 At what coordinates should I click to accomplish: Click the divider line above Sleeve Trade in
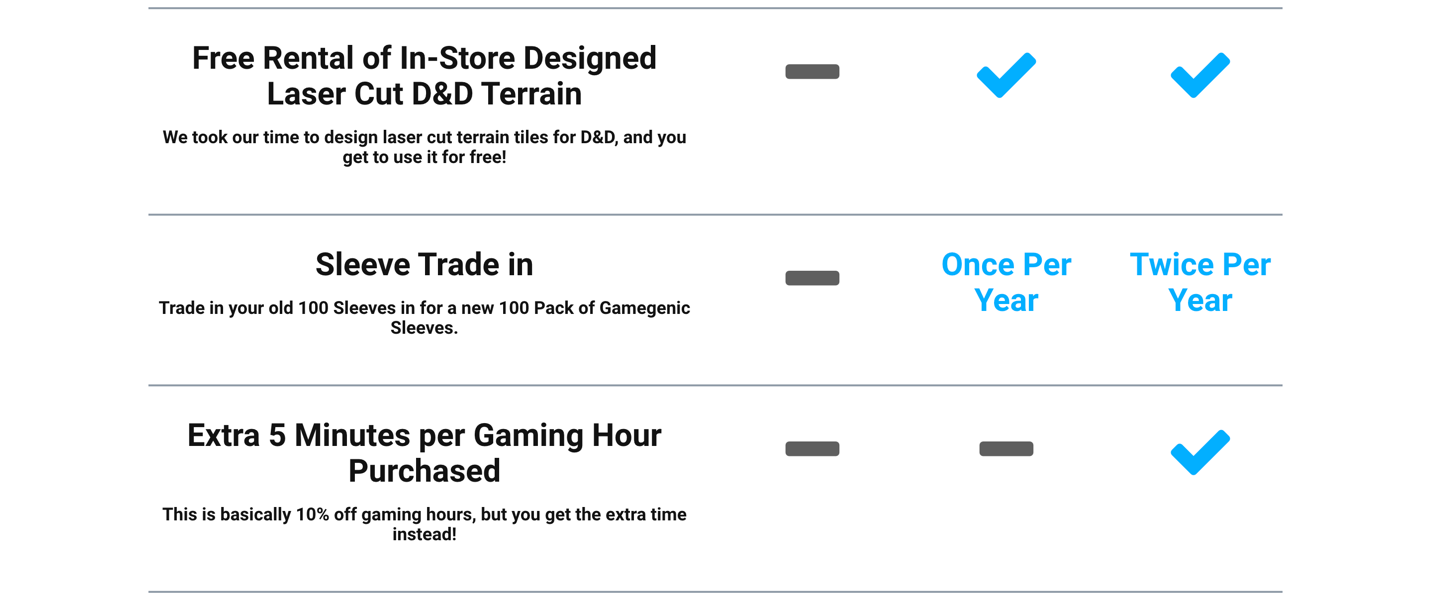715,214
